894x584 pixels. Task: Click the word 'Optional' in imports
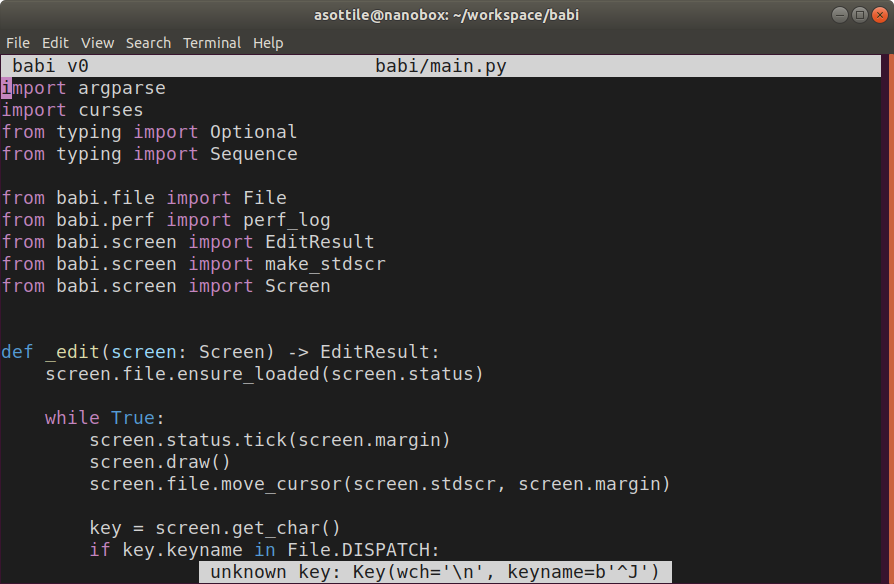[253, 132]
